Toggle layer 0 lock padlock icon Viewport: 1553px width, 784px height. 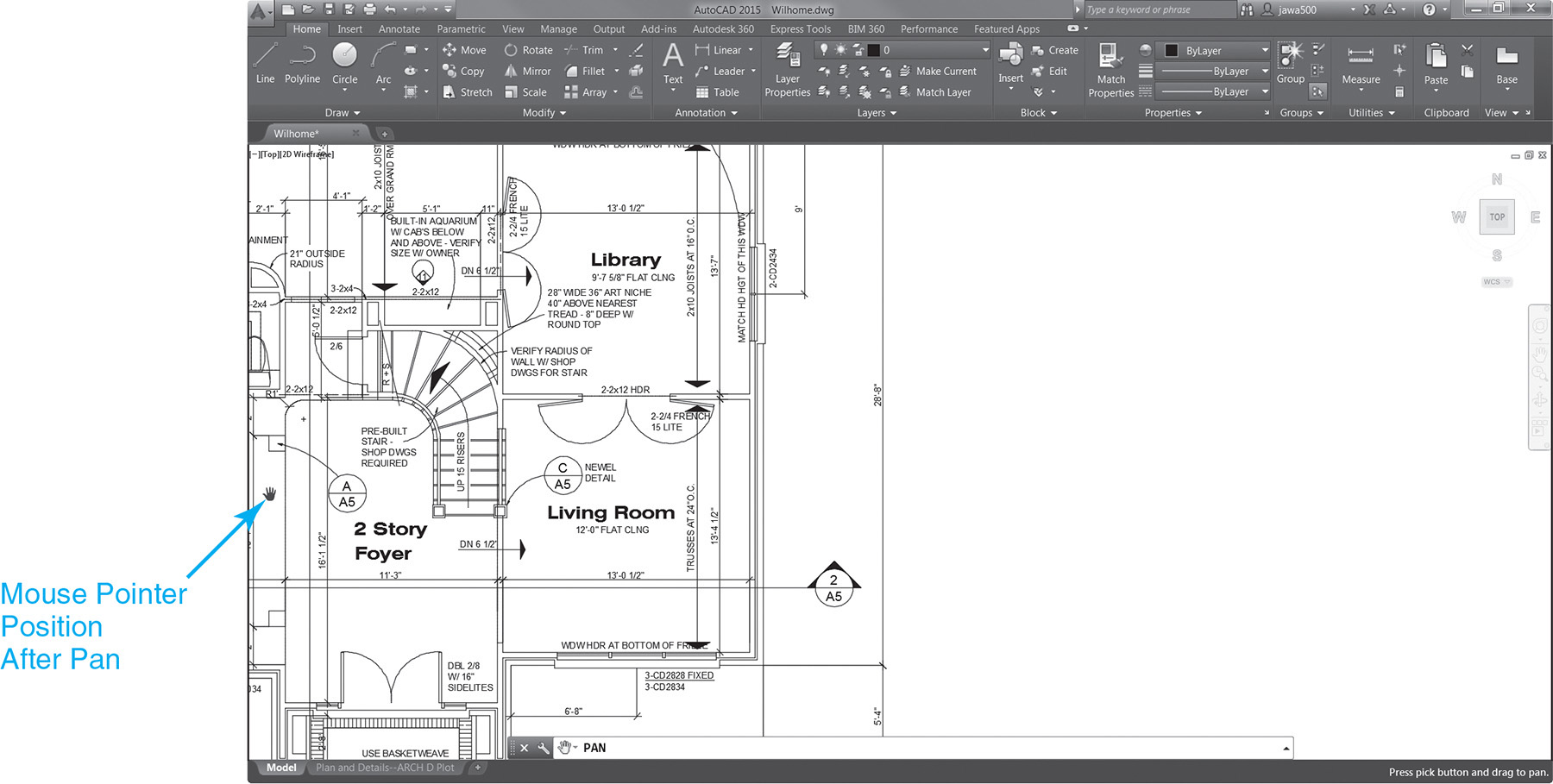pyautogui.click(x=858, y=50)
